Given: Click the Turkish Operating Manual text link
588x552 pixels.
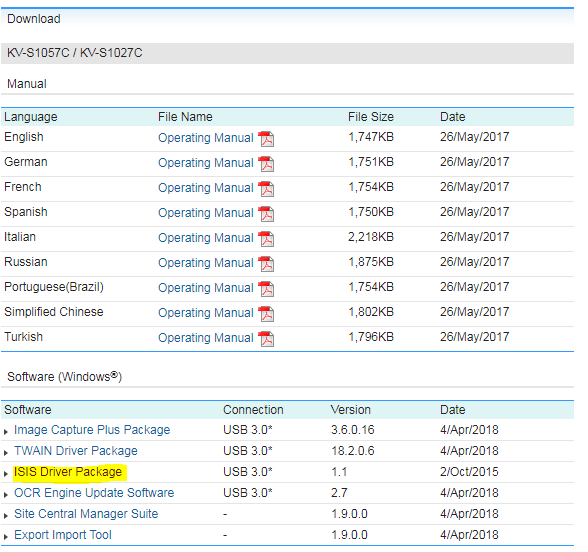Looking at the screenshot, I should [206, 338].
